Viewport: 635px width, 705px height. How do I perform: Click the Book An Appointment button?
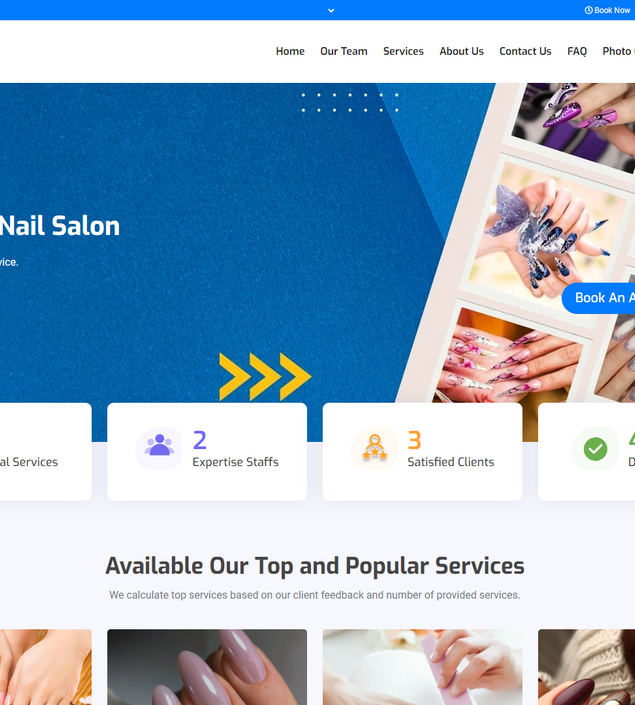[599, 298]
